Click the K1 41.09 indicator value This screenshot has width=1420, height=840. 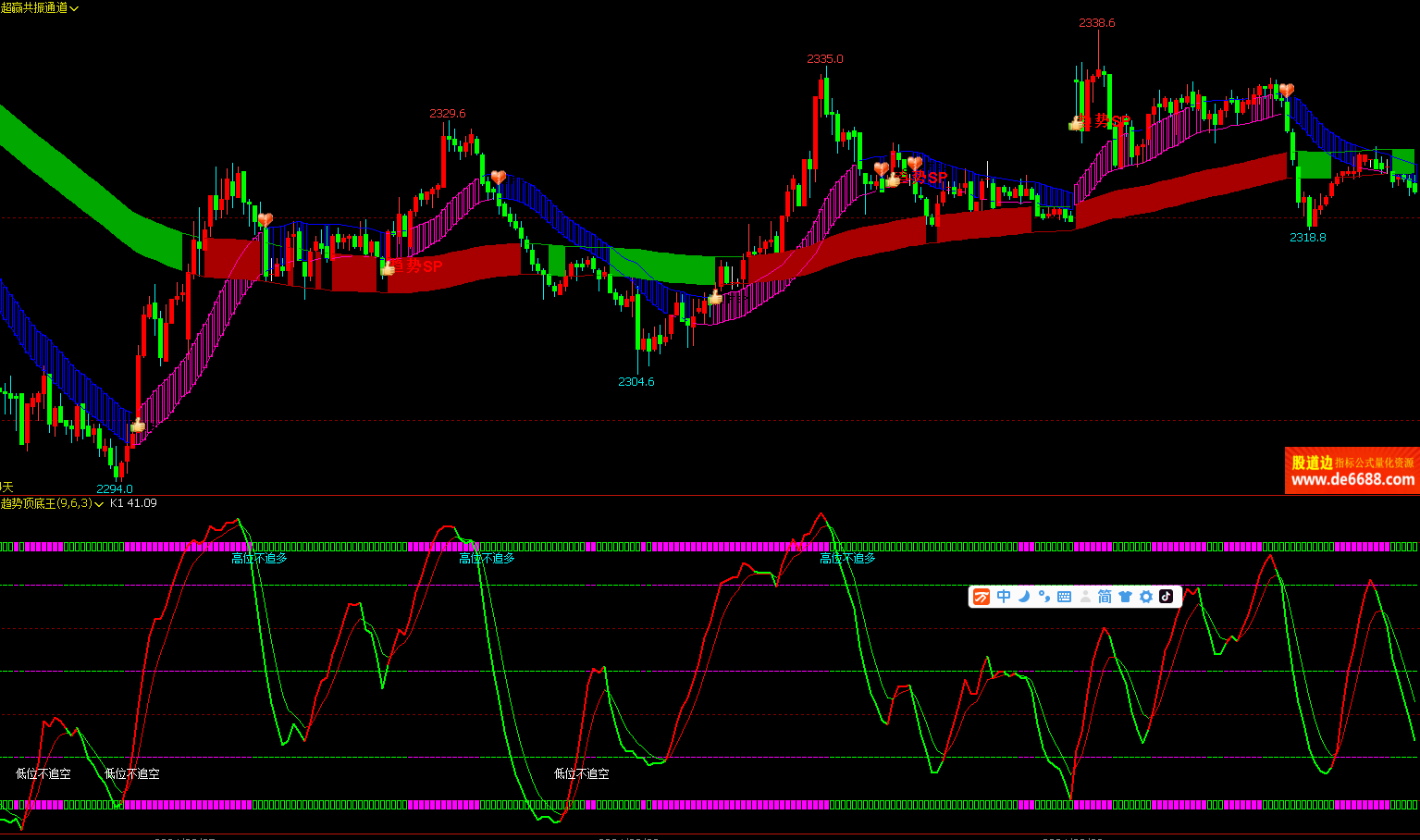(133, 503)
